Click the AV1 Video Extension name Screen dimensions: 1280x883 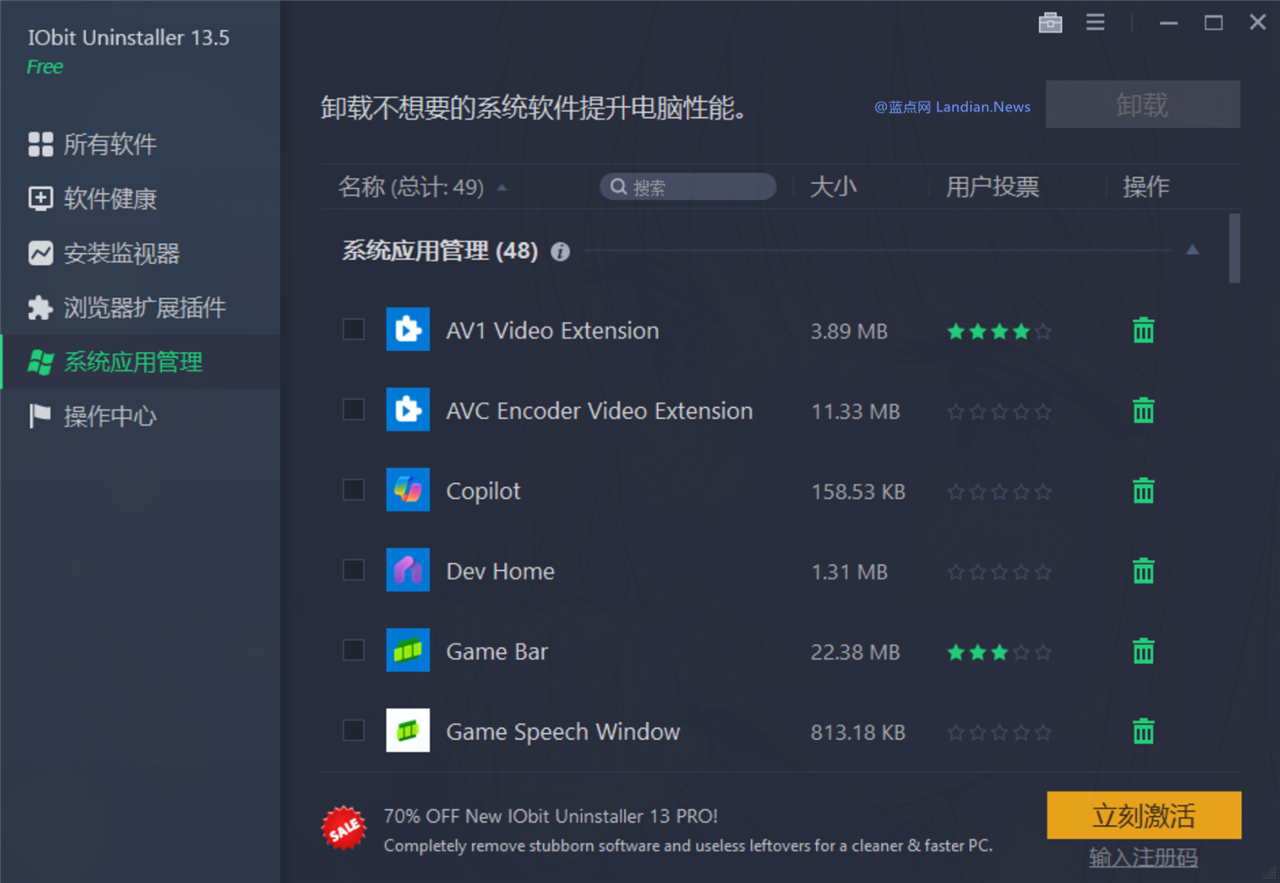(x=552, y=331)
